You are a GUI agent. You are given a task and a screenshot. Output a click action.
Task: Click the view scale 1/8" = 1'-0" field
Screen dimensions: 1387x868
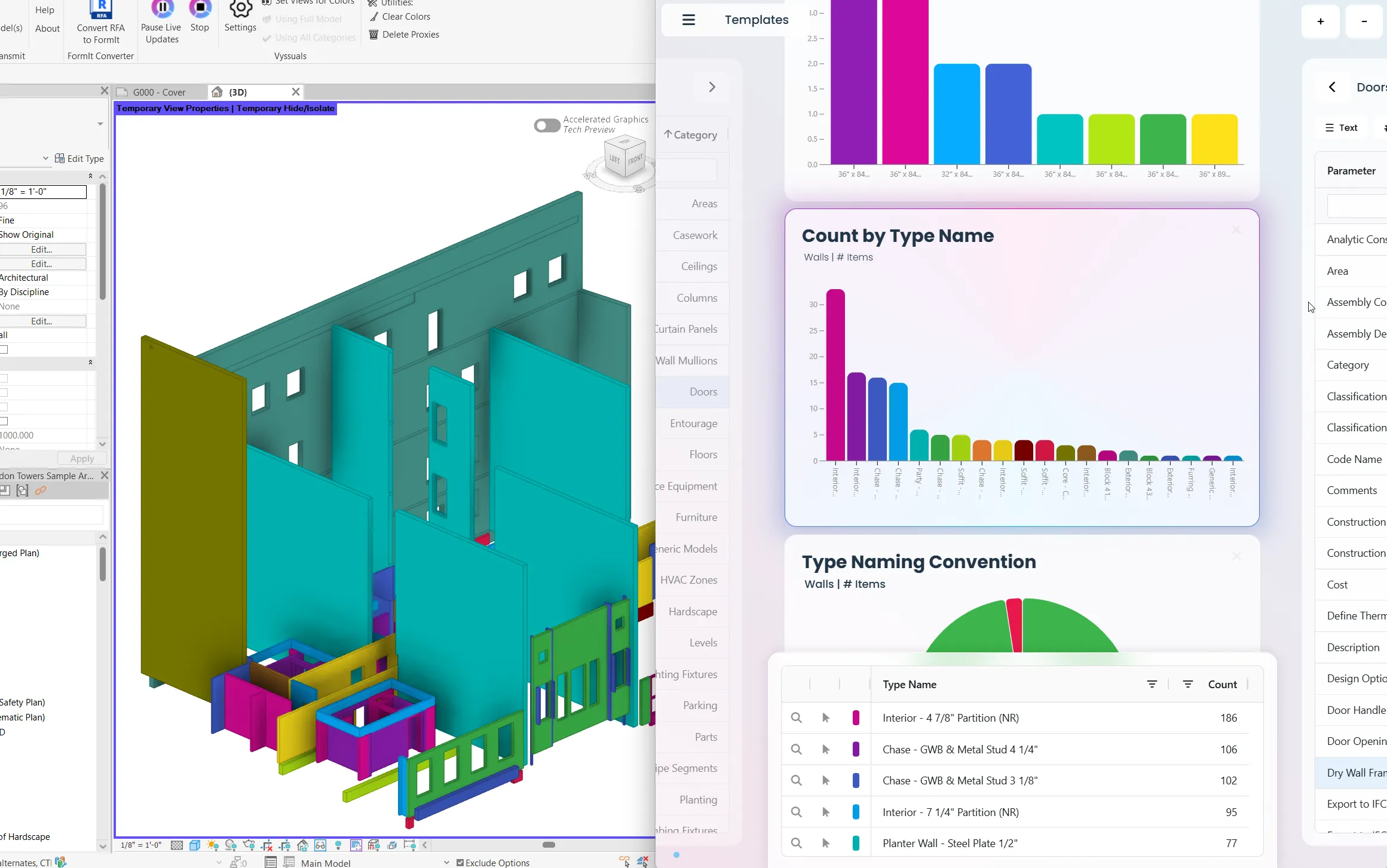click(x=43, y=192)
